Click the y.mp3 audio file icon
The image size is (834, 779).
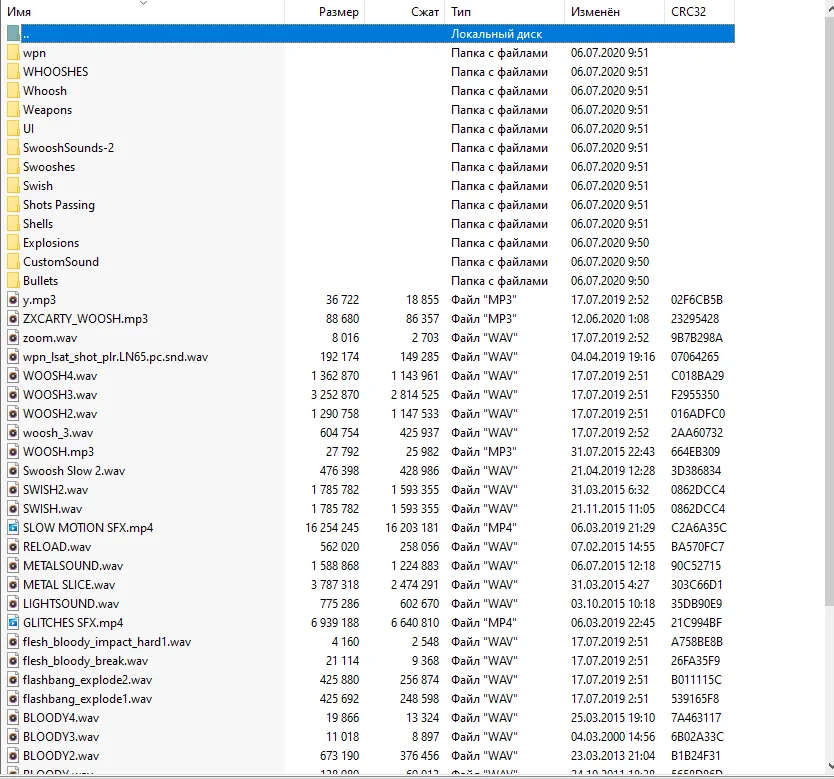tap(13, 300)
